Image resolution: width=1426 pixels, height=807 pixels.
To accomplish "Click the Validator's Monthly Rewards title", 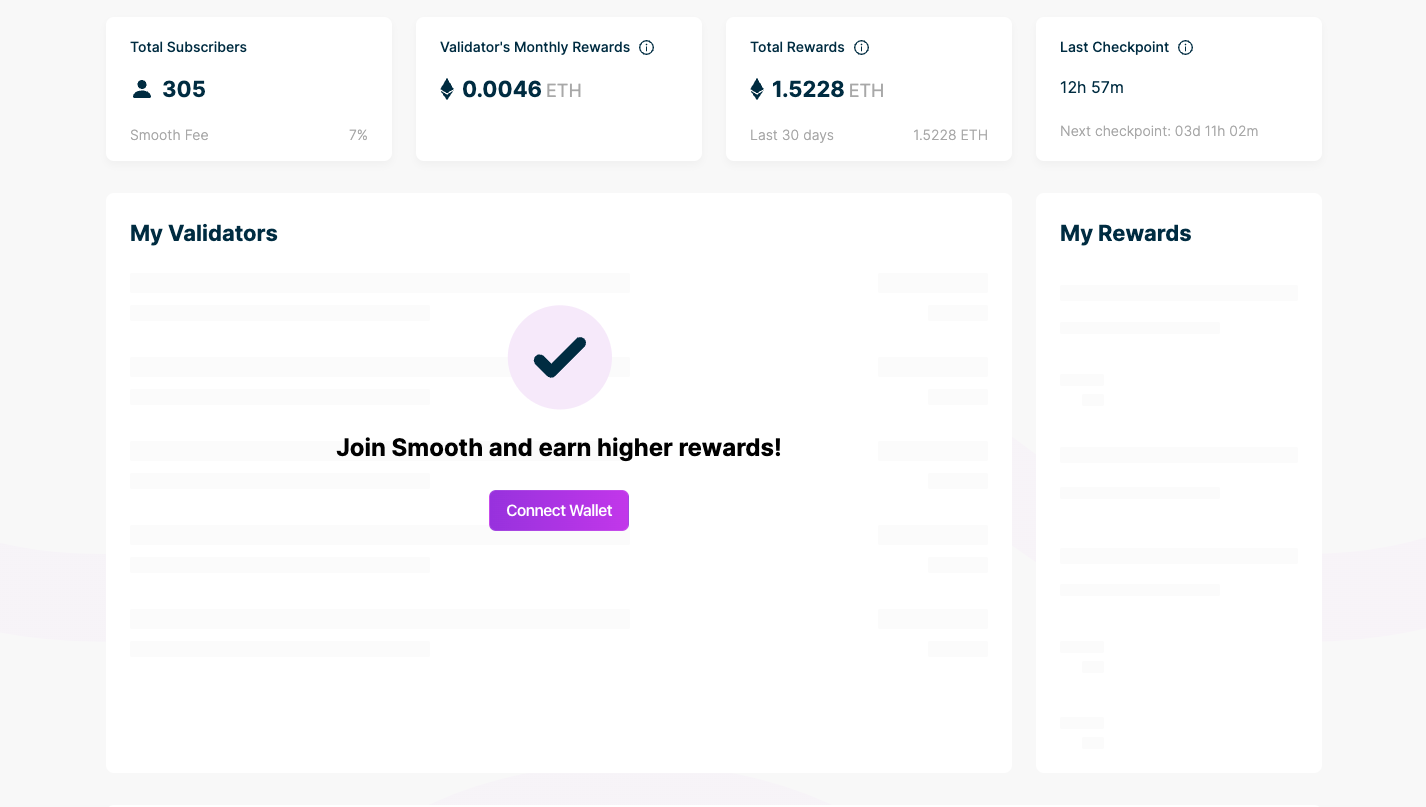I will [x=534, y=47].
